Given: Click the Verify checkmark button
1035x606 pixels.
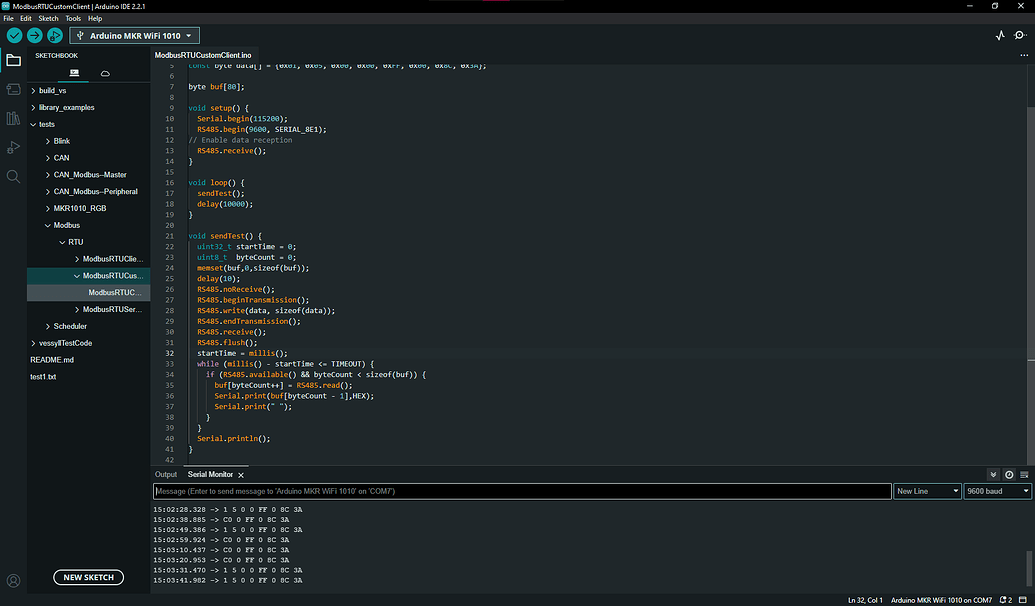Looking at the screenshot, I should tap(14, 35).
